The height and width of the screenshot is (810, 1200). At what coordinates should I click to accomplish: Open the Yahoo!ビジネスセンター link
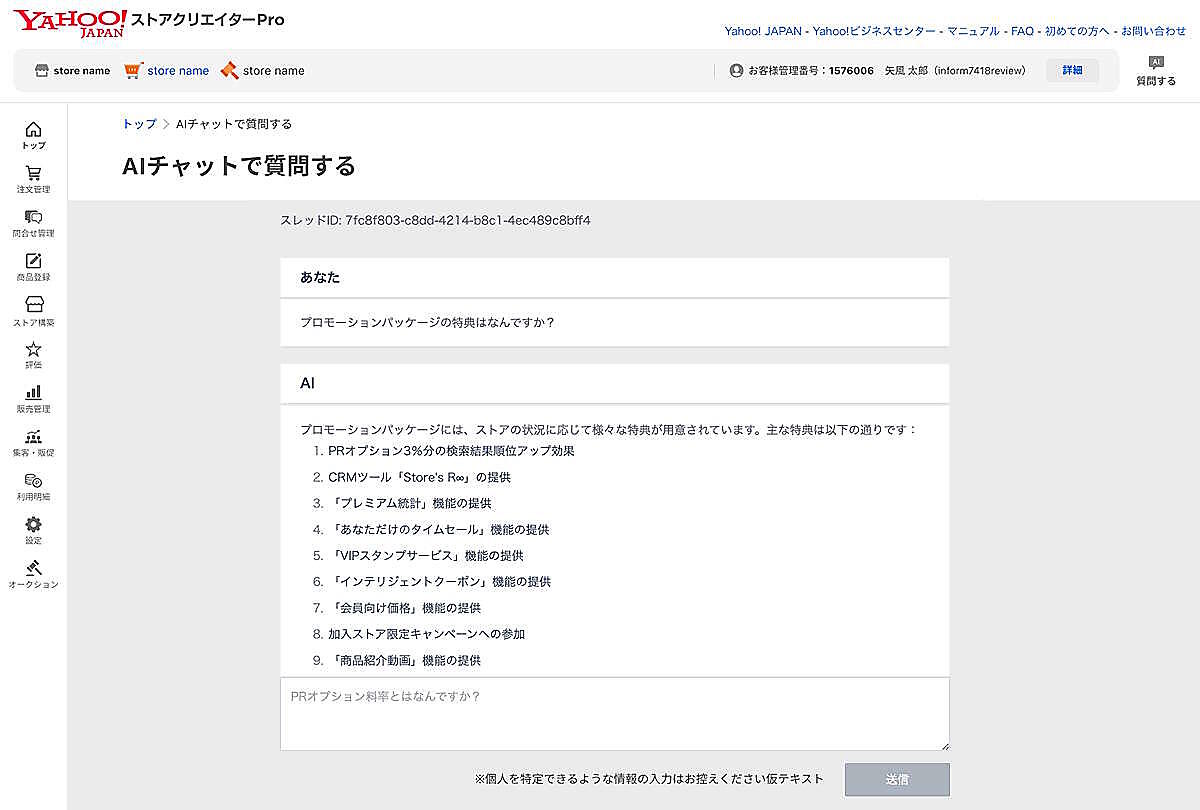874,31
